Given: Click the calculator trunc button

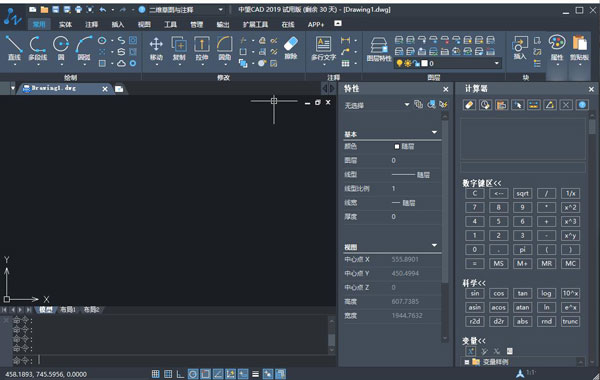Looking at the screenshot, I should click(x=570, y=321).
